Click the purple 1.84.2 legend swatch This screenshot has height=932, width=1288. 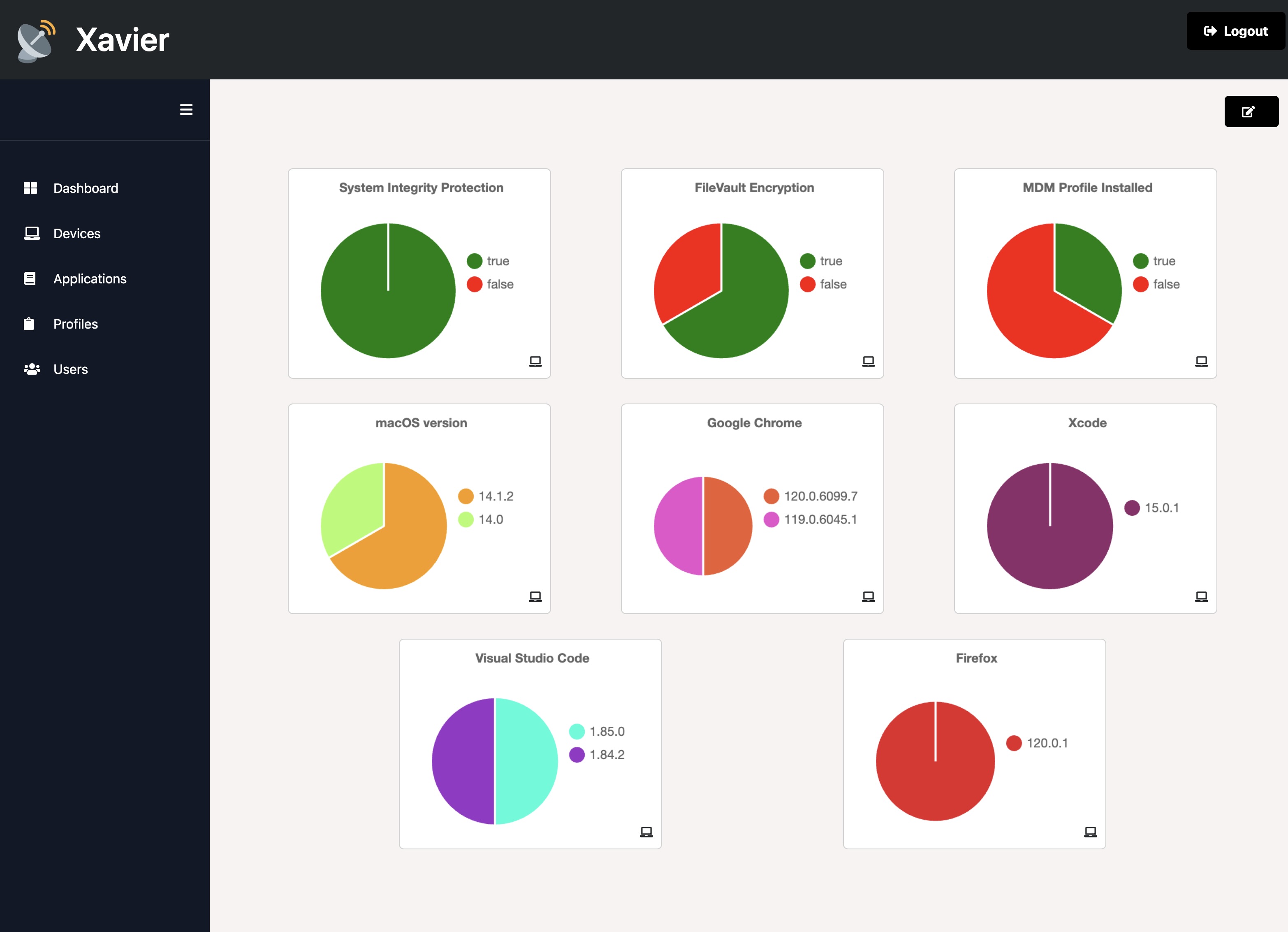tap(577, 754)
